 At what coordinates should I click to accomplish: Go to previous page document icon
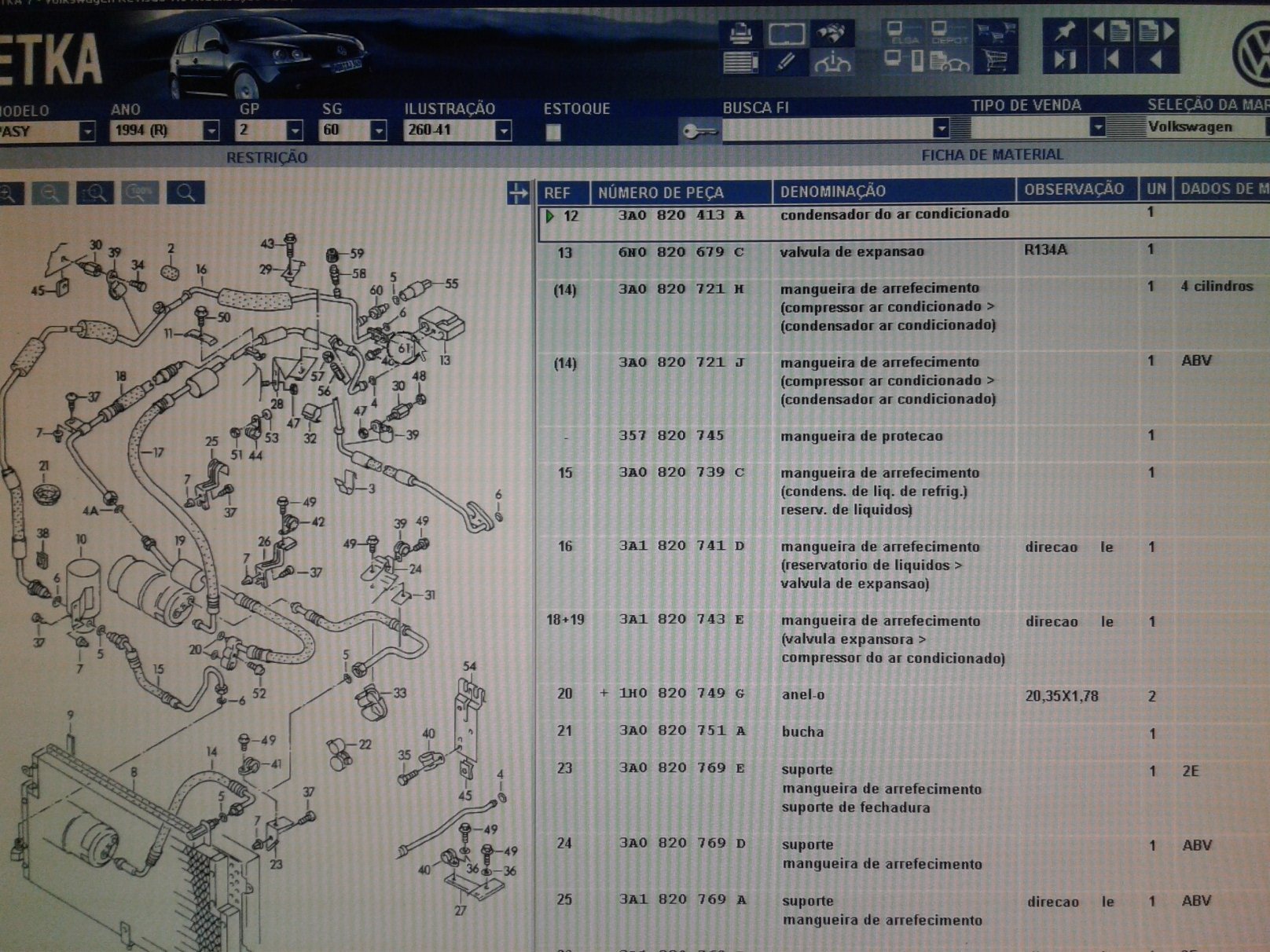click(1111, 31)
